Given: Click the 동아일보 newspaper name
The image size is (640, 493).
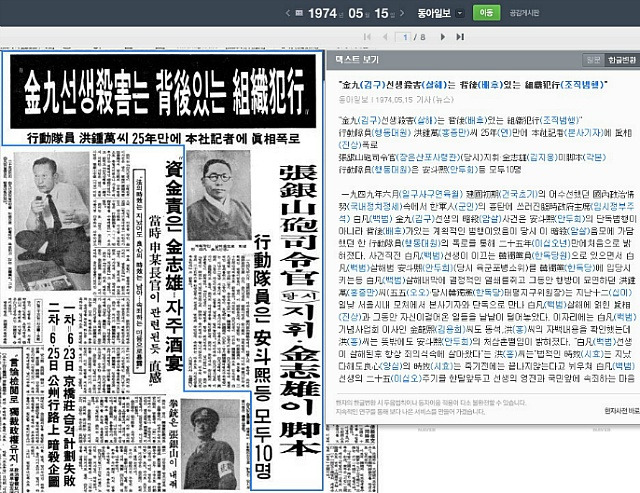Looking at the screenshot, I should (x=433, y=13).
